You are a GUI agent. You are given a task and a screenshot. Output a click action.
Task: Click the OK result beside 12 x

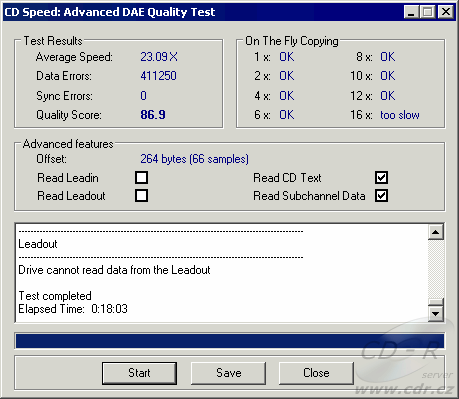click(388, 96)
